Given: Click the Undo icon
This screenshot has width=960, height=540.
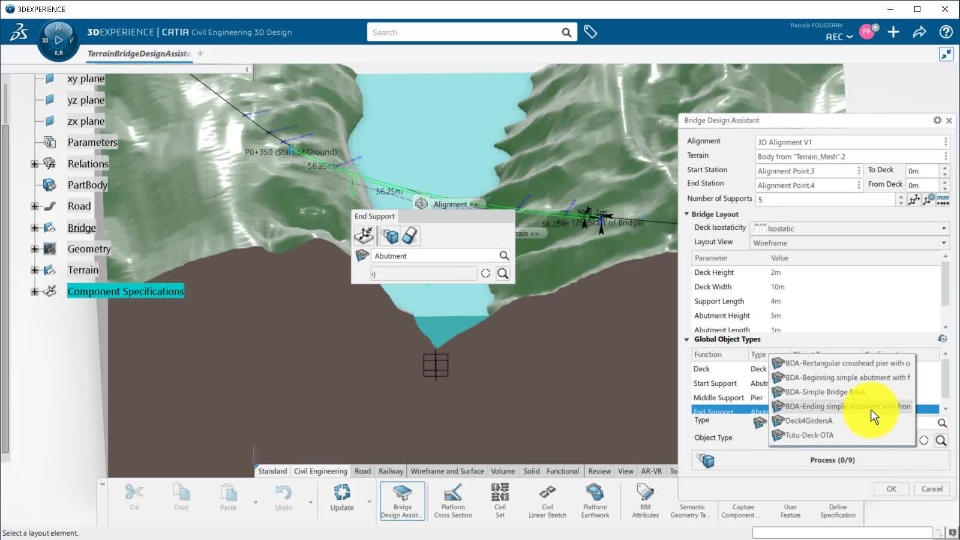Looking at the screenshot, I should (x=283, y=498).
